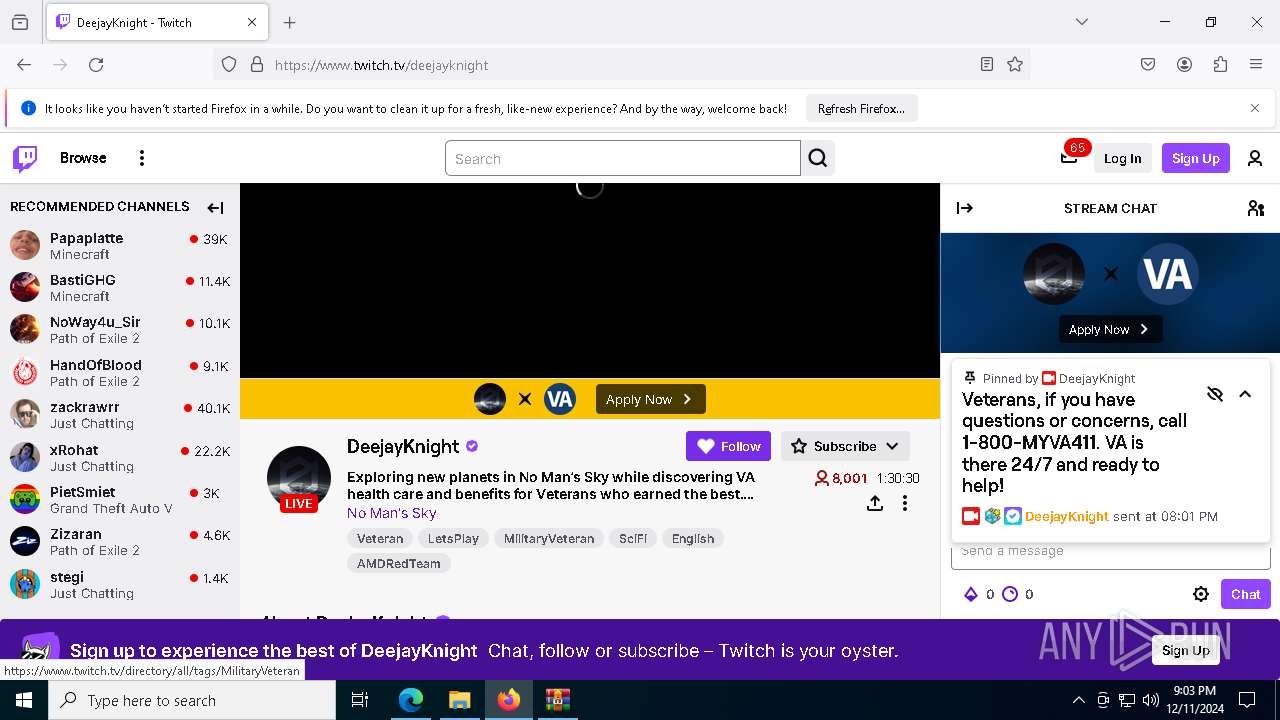Open stegi's recommended channel
This screenshot has height=720, width=1280.
click(120, 584)
